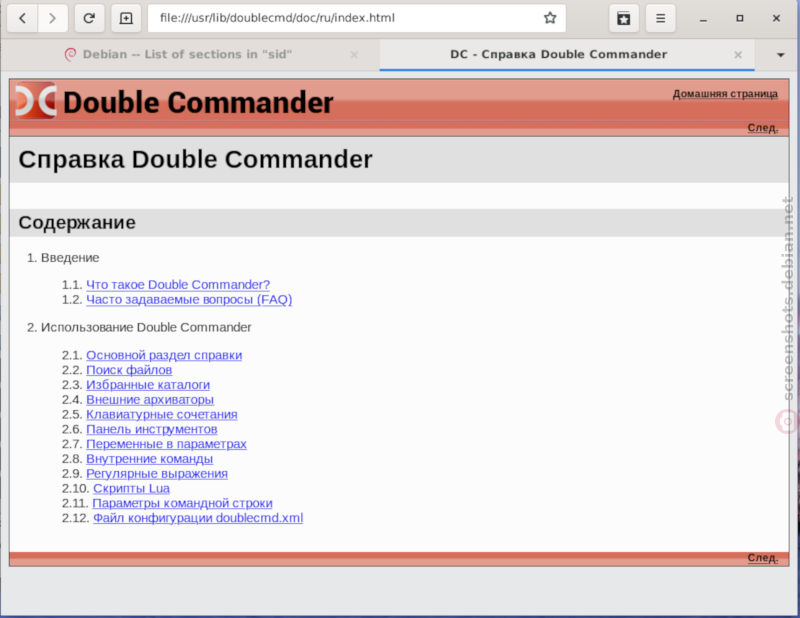Image resolution: width=800 pixels, height=618 pixels.
Task: Open the Домашняя страница link
Action: [725, 94]
